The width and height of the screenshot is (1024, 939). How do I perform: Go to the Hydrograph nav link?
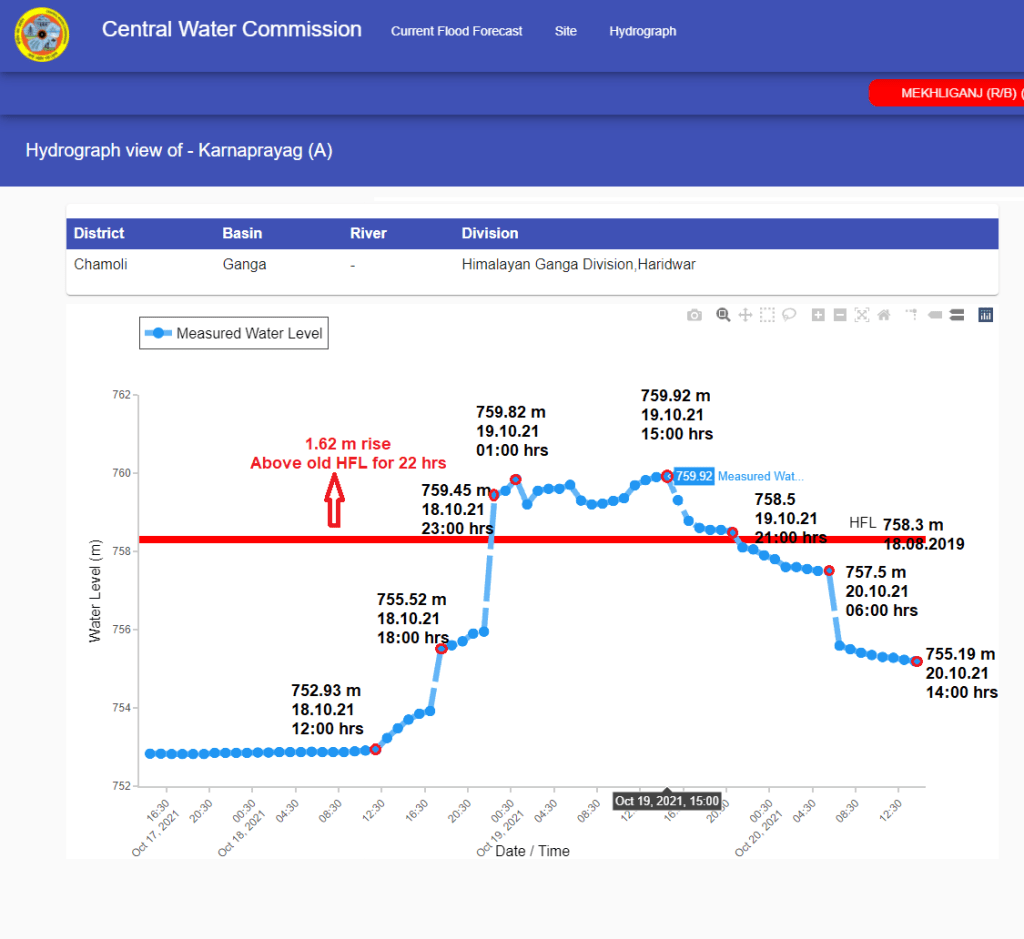pyautogui.click(x=643, y=31)
